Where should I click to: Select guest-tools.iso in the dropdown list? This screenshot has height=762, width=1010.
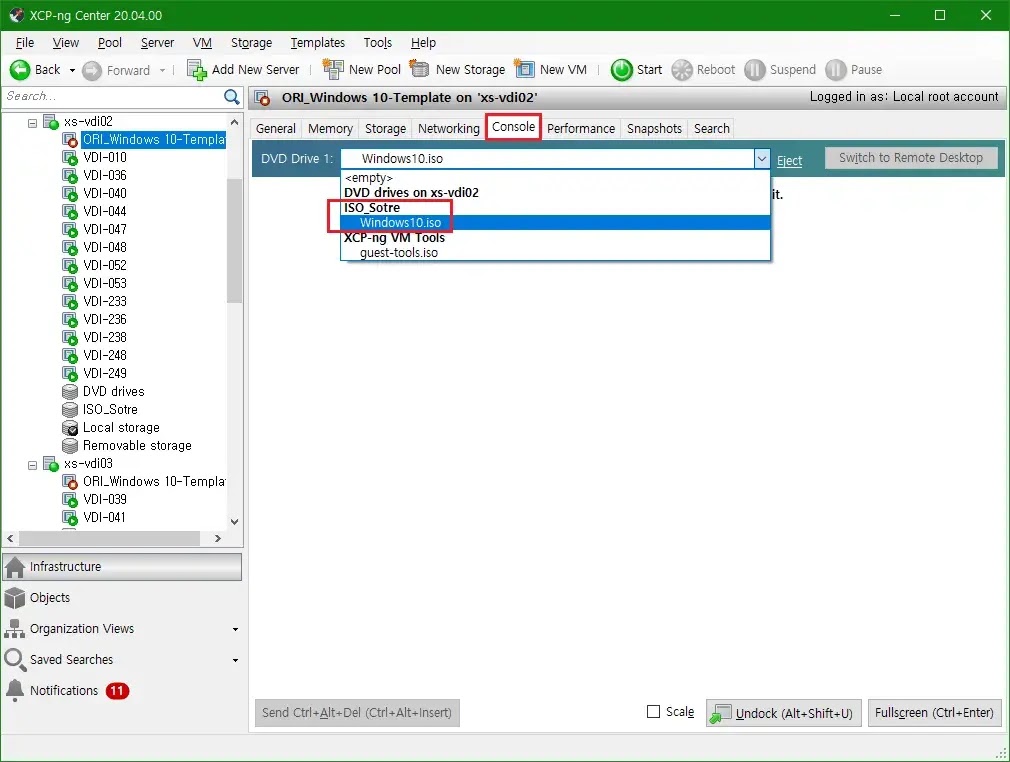[555, 253]
